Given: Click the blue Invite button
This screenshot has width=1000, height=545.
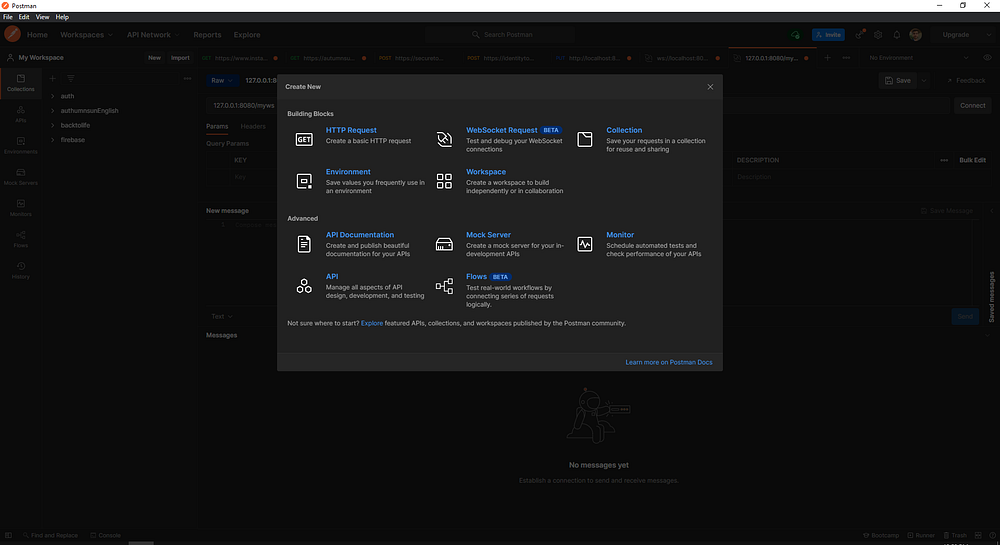Looking at the screenshot, I should [828, 35].
